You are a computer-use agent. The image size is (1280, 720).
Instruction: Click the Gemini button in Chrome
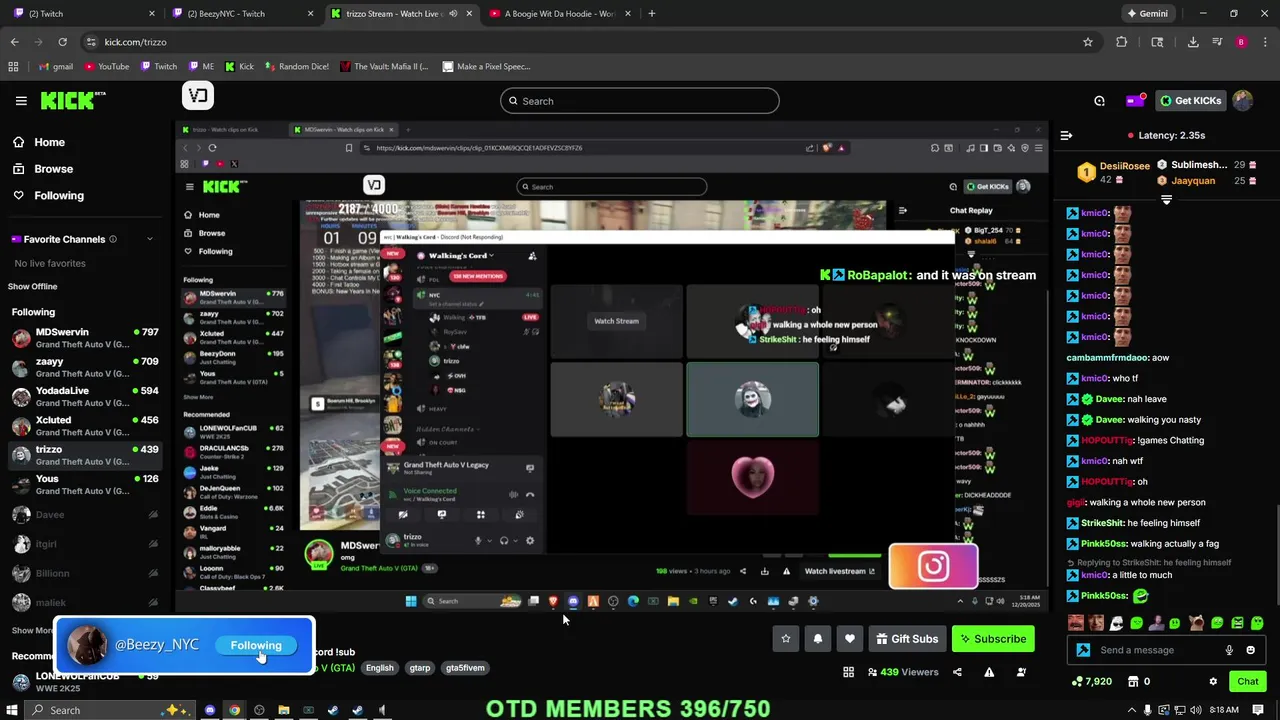[x=1146, y=14]
